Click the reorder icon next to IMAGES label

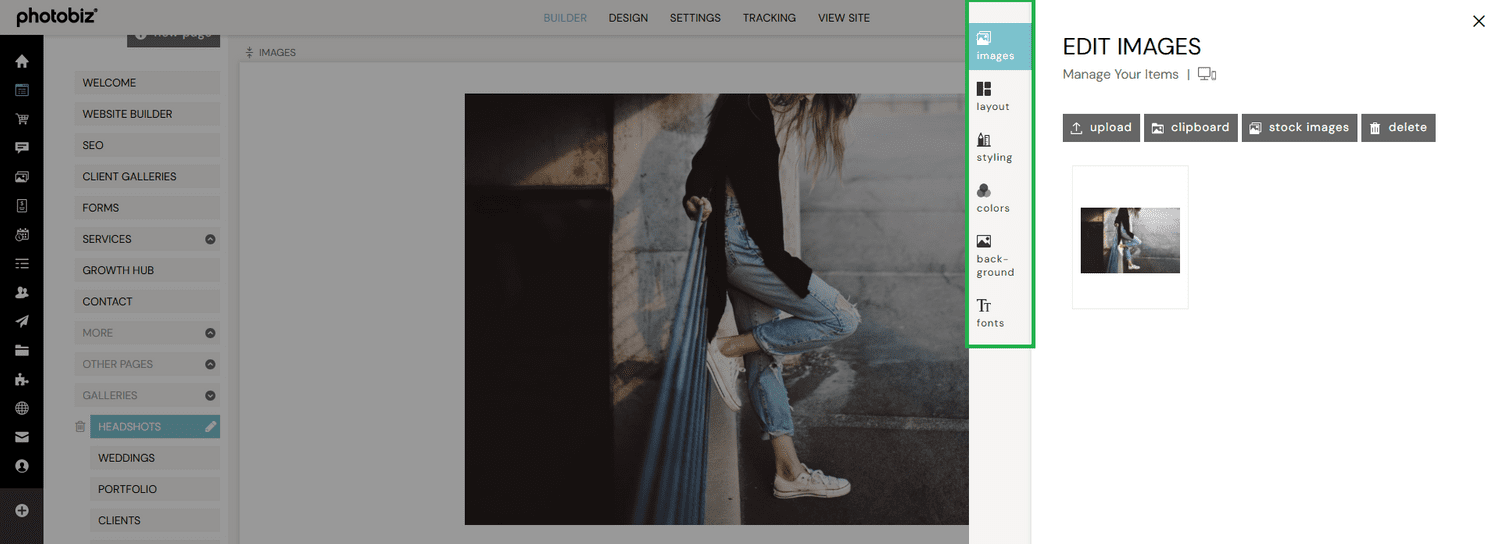(x=250, y=52)
